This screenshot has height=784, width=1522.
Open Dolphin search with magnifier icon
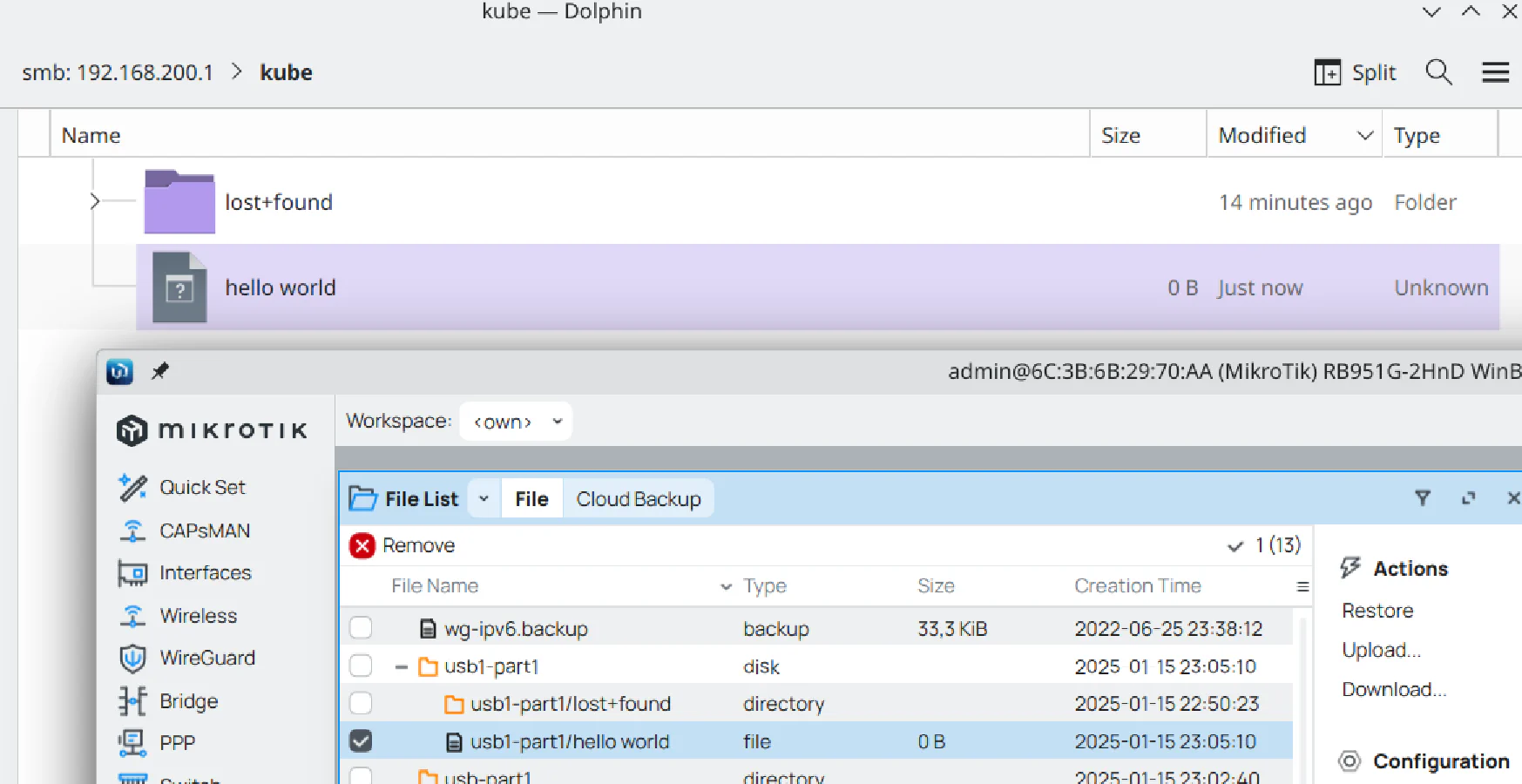tap(1438, 72)
